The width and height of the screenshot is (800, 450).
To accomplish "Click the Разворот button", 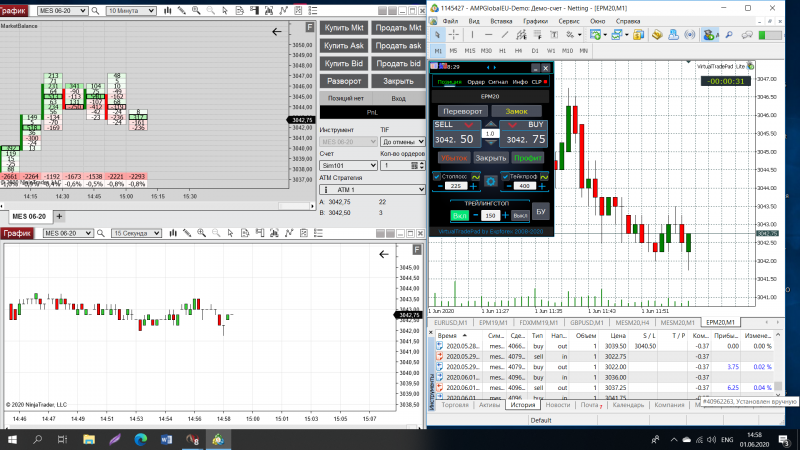I will [344, 81].
